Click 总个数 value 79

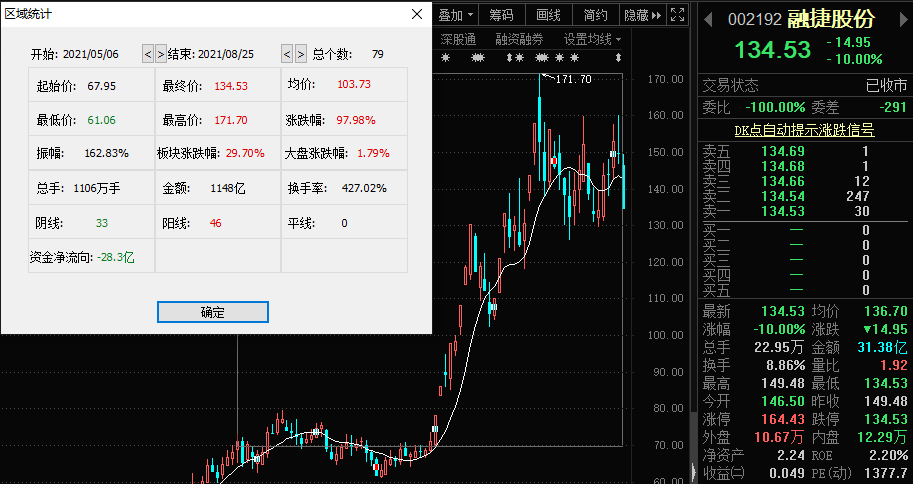pos(377,54)
